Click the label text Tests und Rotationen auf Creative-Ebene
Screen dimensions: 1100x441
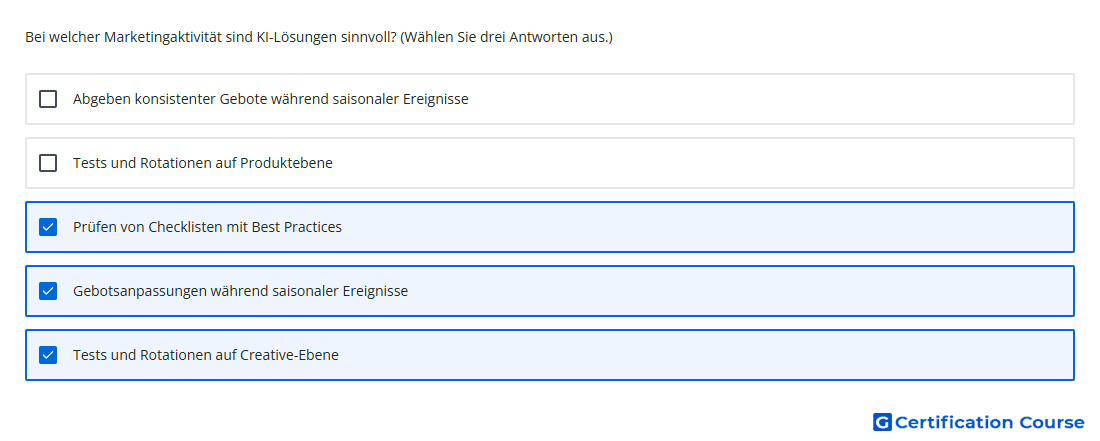pyautogui.click(x=206, y=355)
